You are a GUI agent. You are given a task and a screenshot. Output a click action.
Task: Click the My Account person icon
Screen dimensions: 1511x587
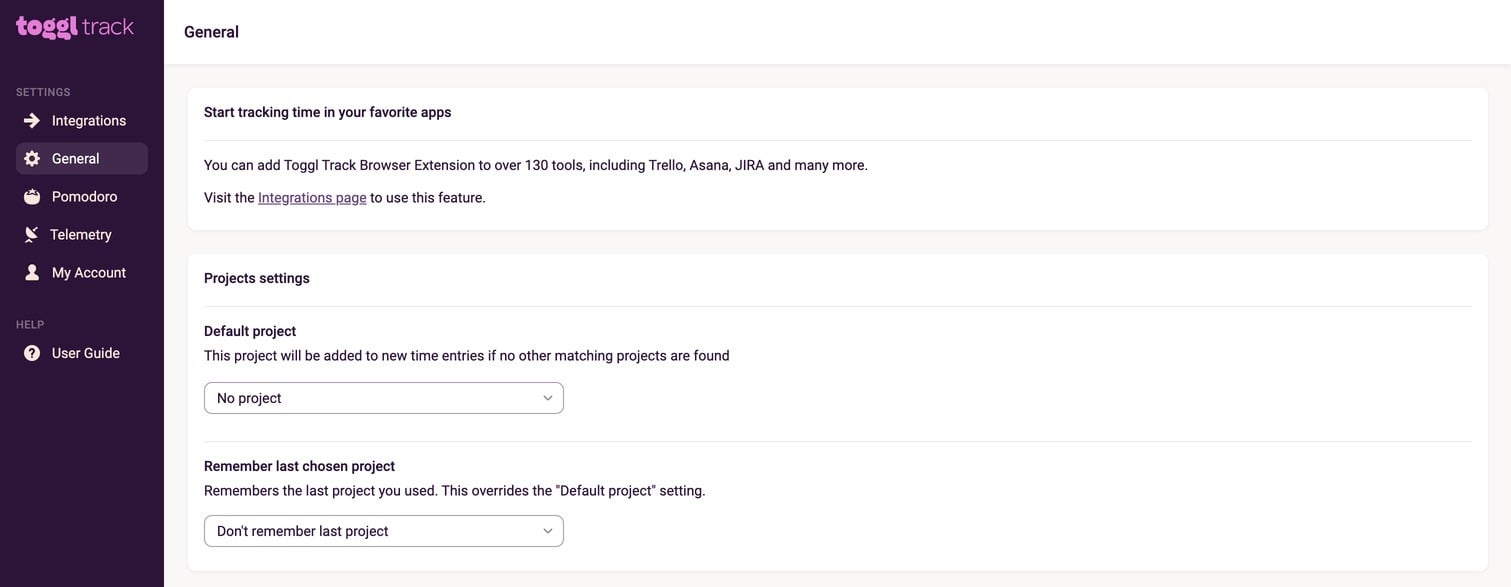pos(32,273)
